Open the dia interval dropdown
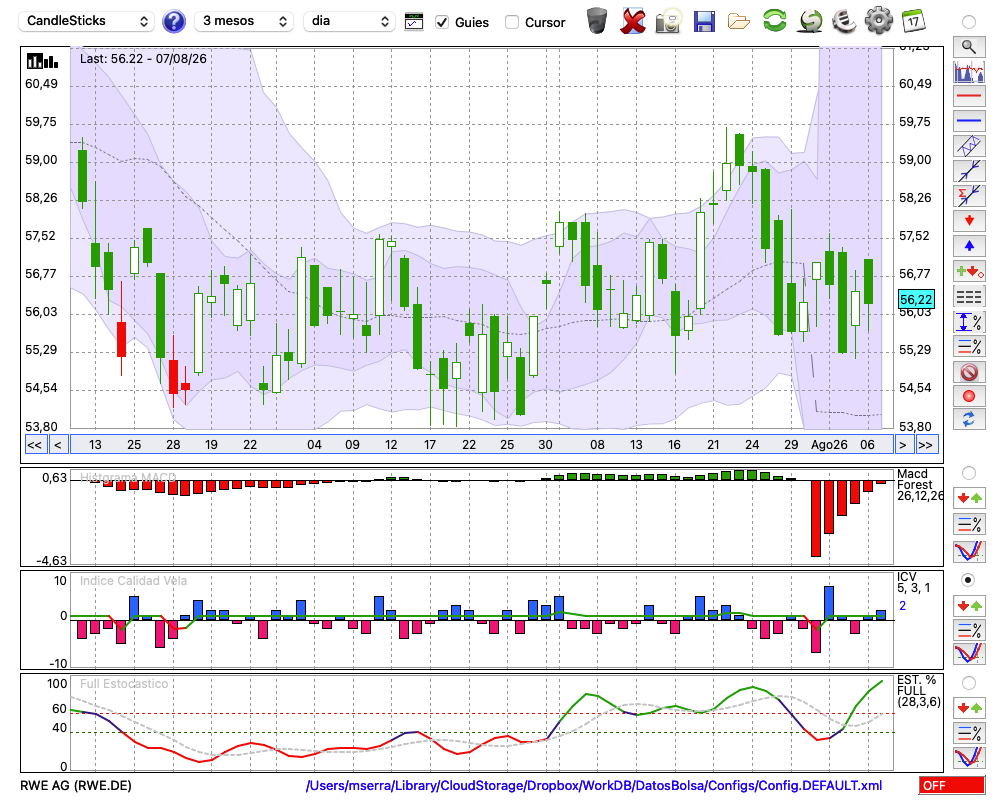This screenshot has width=1000, height=800. pyautogui.click(x=348, y=21)
